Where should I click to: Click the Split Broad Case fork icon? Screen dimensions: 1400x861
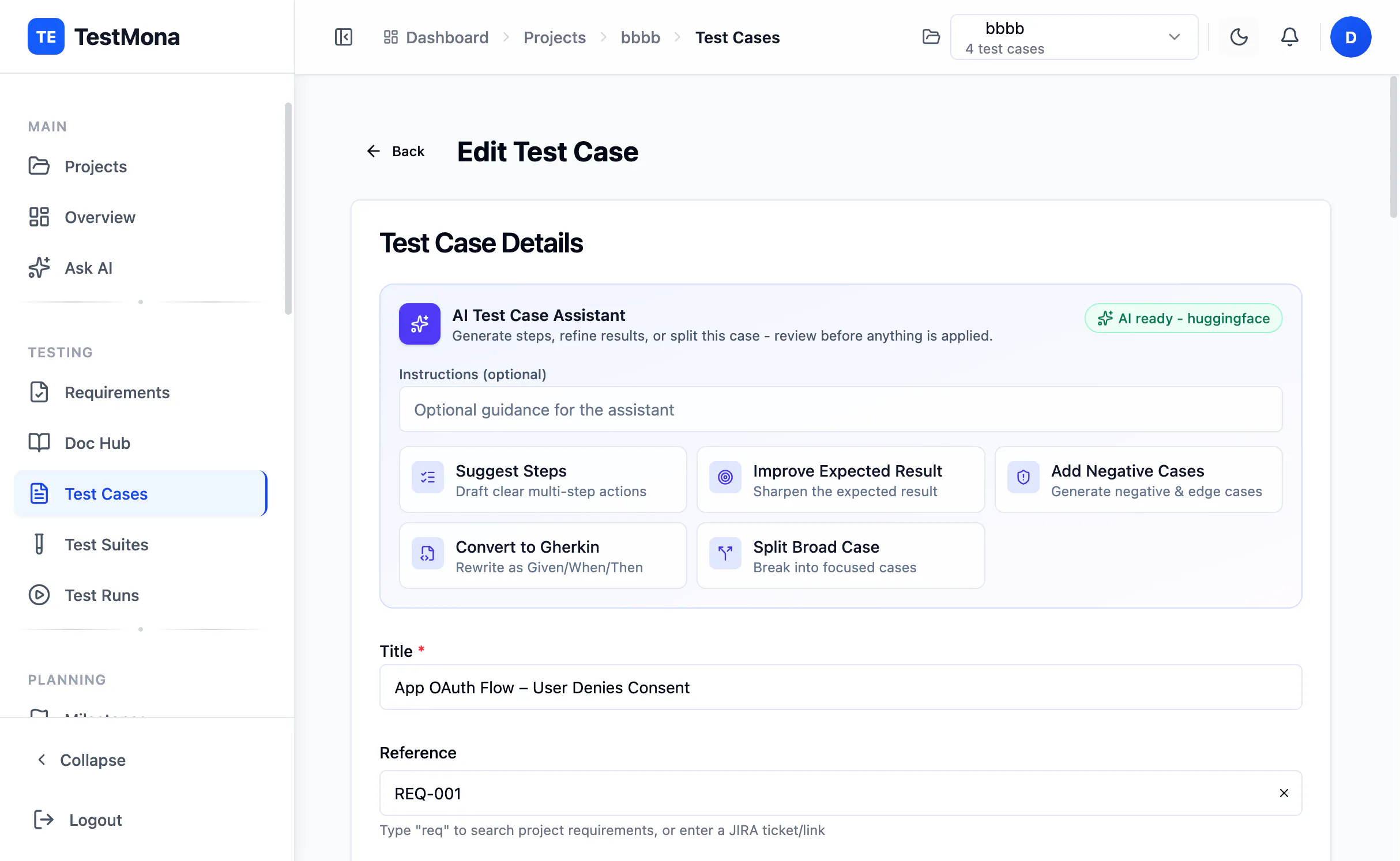(725, 553)
